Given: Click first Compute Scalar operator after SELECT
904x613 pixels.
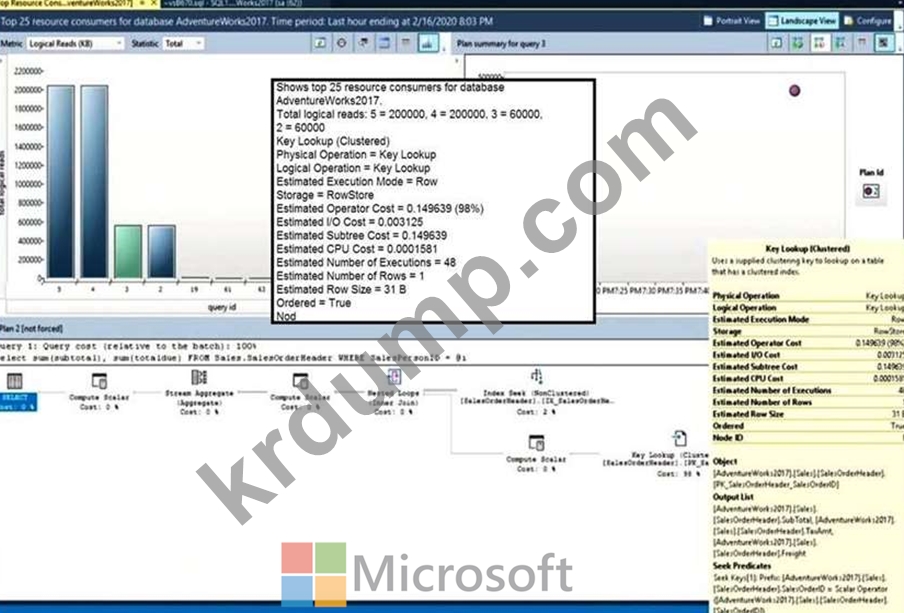Looking at the screenshot, I should (99, 381).
